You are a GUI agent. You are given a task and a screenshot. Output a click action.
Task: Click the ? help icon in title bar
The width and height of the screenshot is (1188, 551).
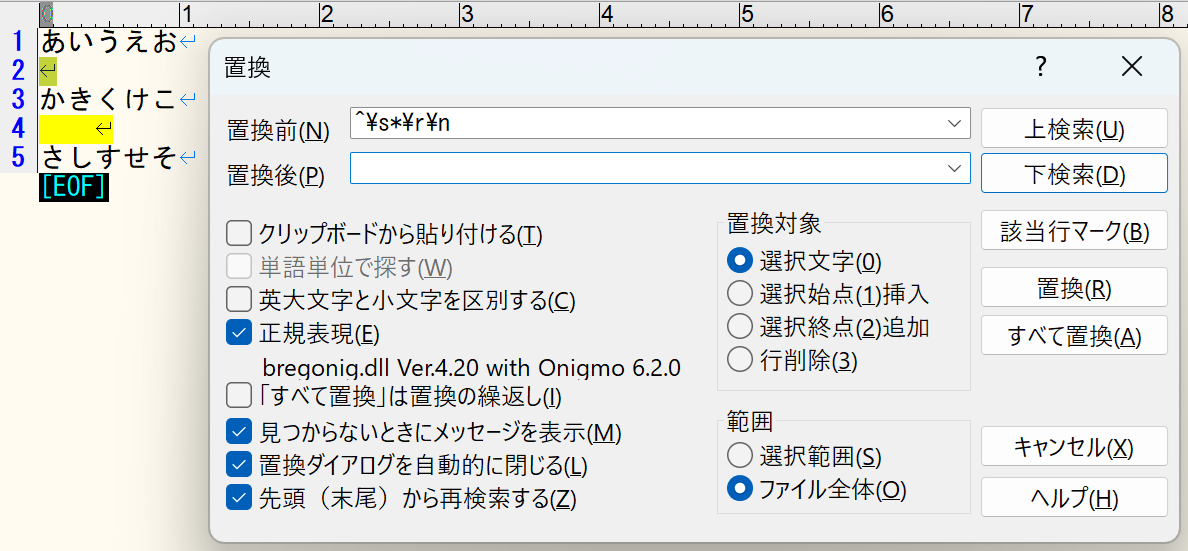click(1041, 67)
